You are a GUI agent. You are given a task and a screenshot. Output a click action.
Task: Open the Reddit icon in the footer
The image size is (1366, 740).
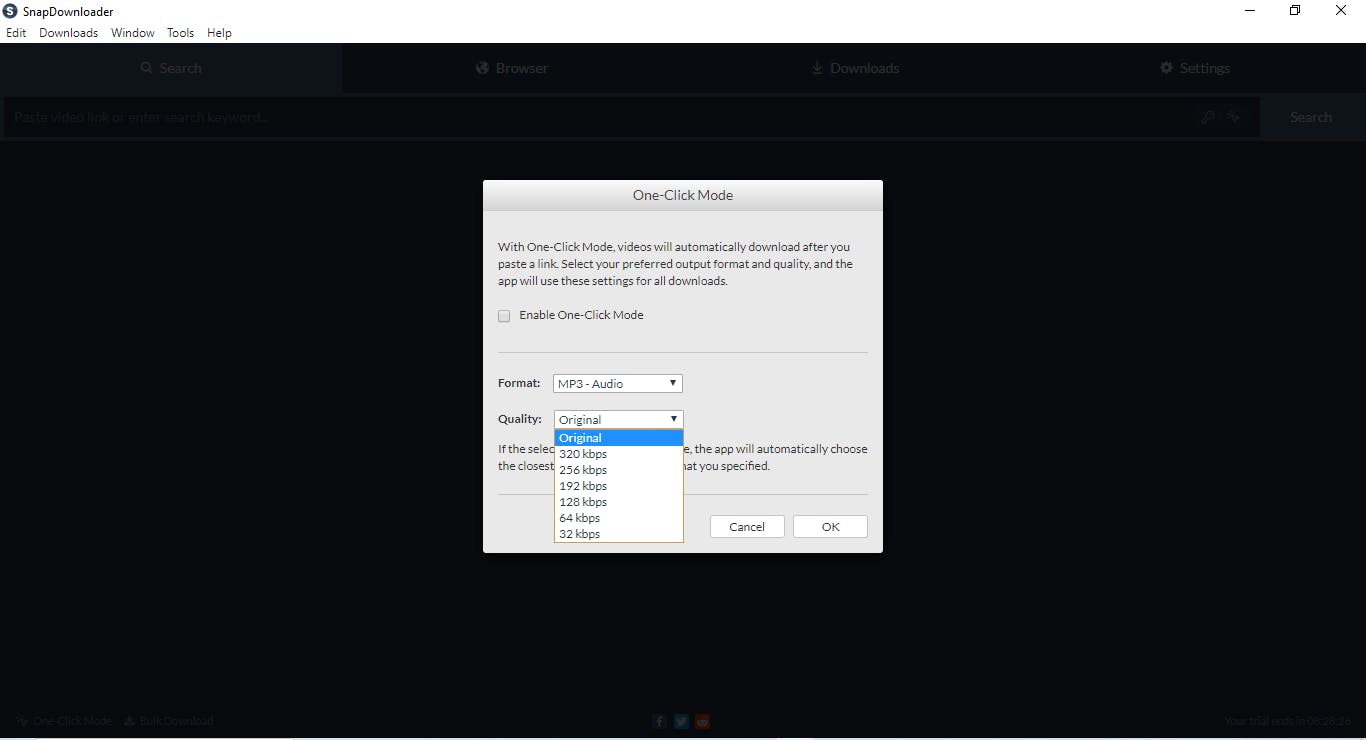click(x=704, y=721)
